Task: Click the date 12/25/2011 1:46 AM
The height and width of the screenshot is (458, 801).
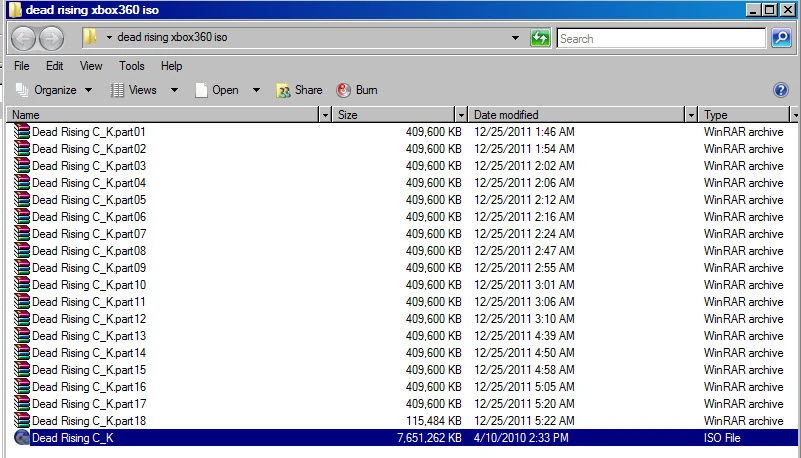Action: 524,132
